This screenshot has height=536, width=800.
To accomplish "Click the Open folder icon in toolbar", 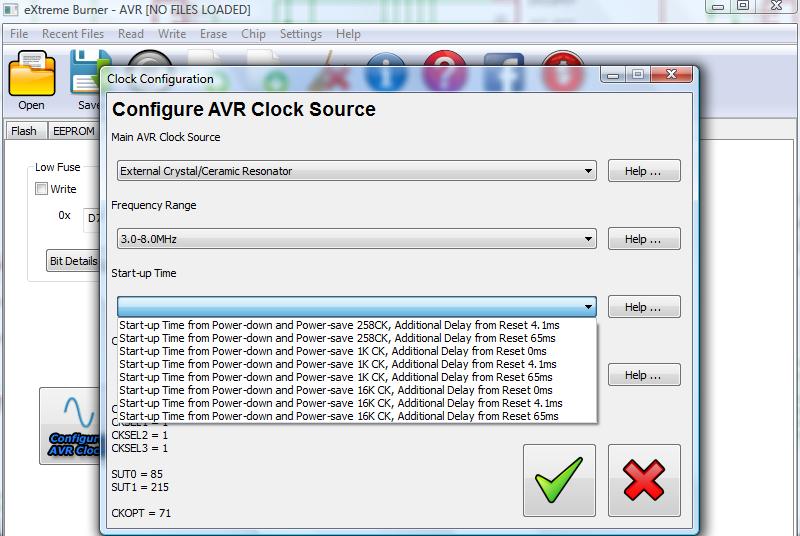I will 32,73.
